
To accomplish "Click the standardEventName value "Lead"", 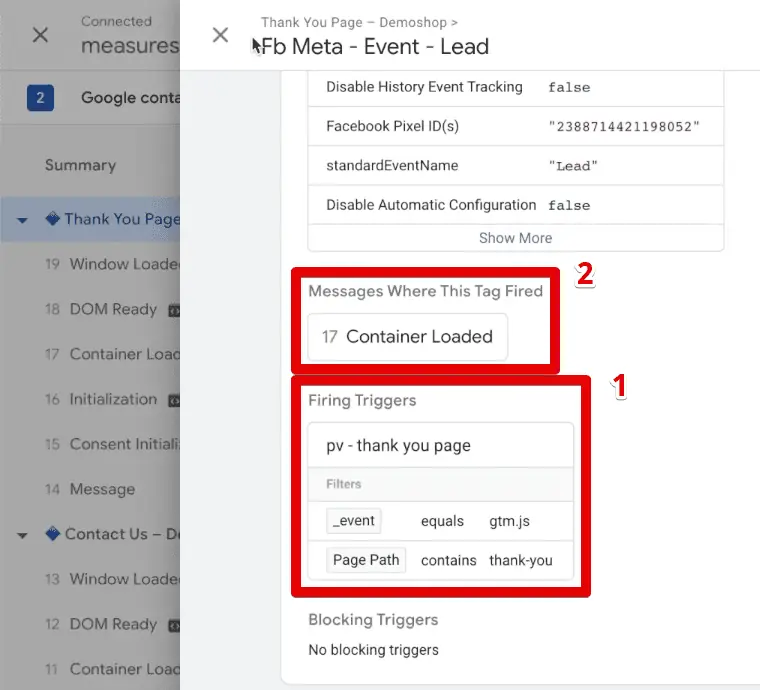I will click(573, 166).
